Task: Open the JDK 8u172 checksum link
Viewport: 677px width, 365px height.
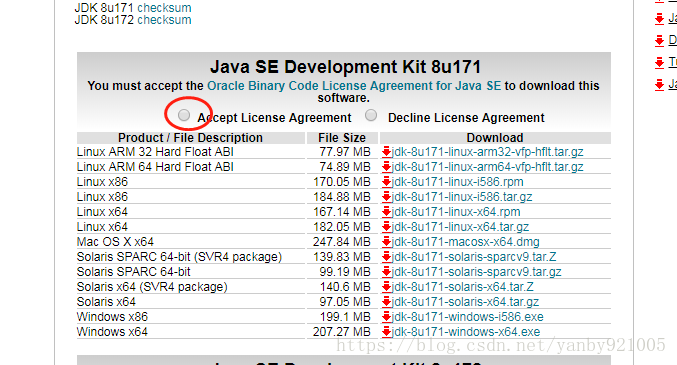Action: (x=164, y=20)
